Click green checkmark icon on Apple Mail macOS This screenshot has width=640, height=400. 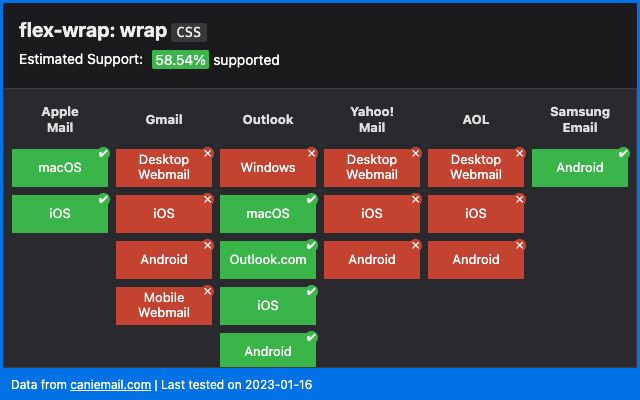[x=103, y=153]
